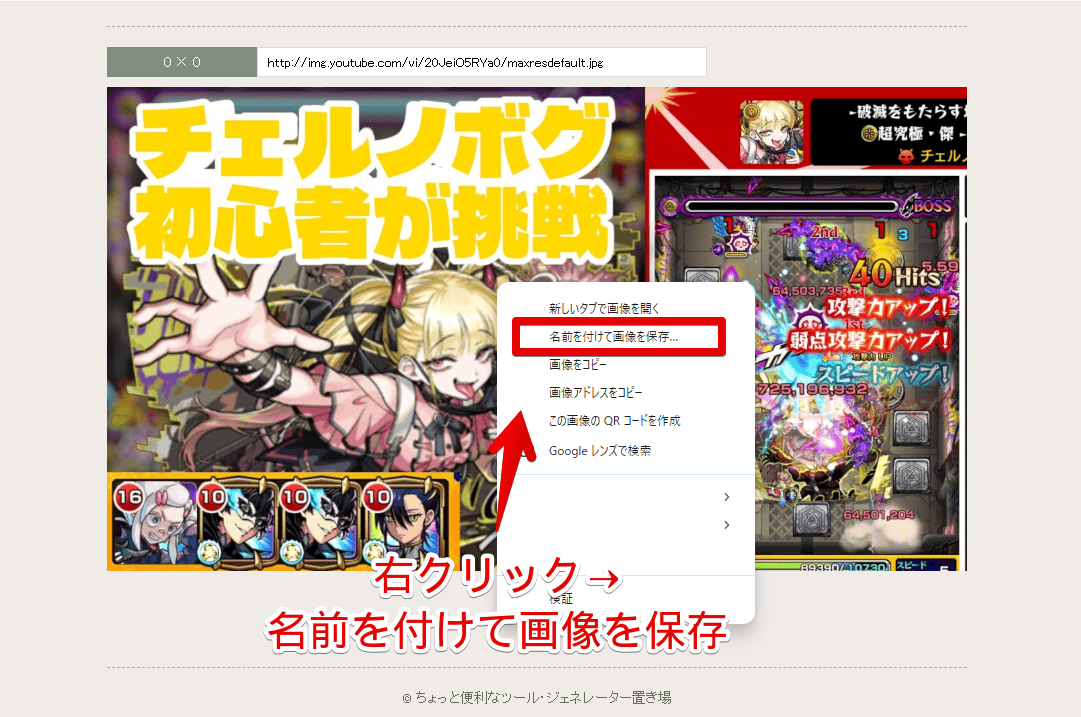Click the '0 × 0' image size label

[x=182, y=62]
